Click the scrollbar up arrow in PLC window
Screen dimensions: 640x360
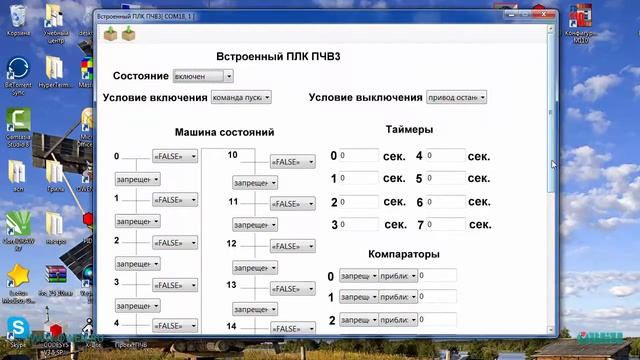pyautogui.click(x=550, y=29)
